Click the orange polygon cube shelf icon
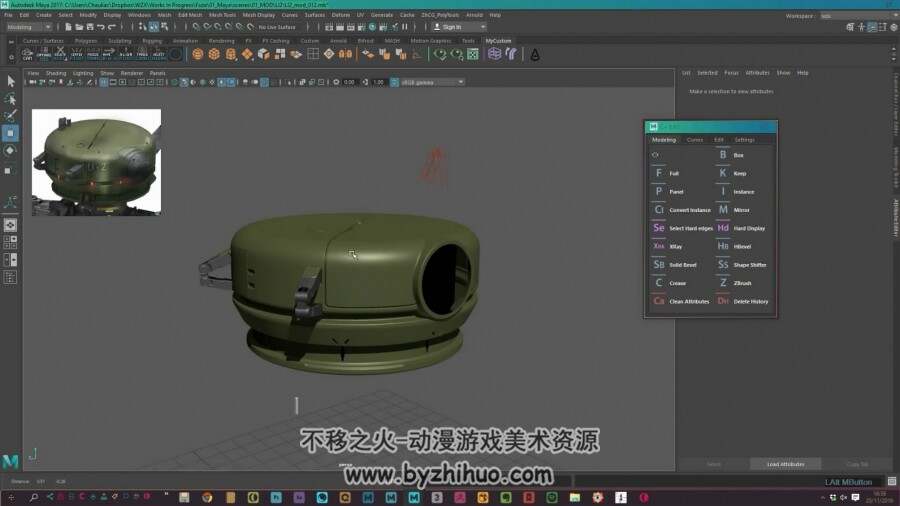 click(214, 55)
